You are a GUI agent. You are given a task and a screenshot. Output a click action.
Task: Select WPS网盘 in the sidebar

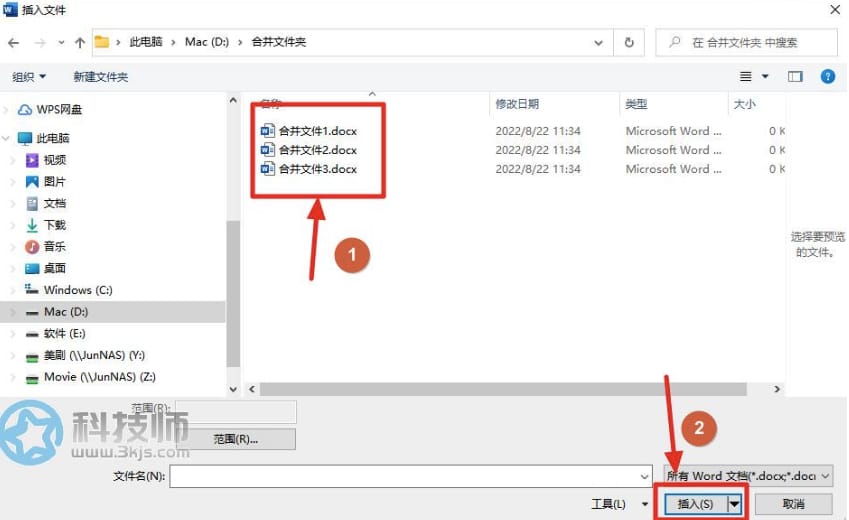58,110
